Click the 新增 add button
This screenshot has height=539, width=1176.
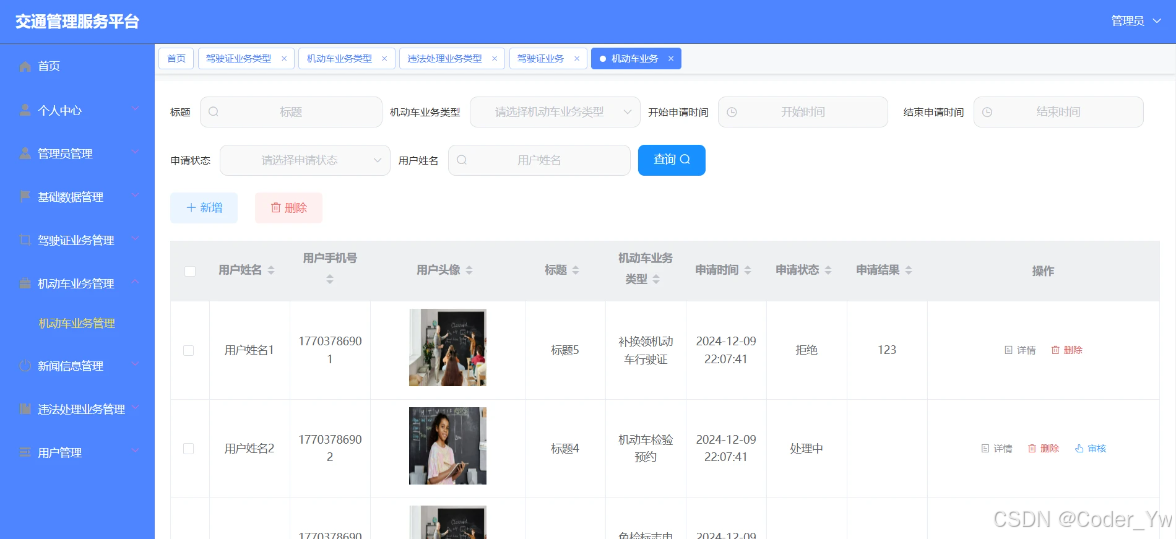tap(204, 208)
